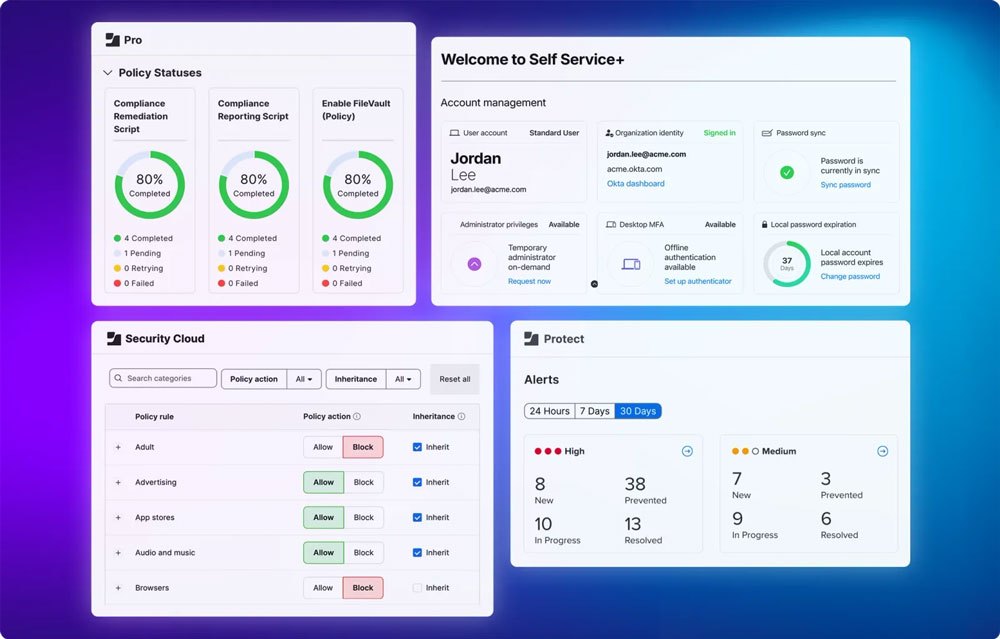The image size is (1000, 639).
Task: Open the Okta dashboard link
Action: point(635,184)
